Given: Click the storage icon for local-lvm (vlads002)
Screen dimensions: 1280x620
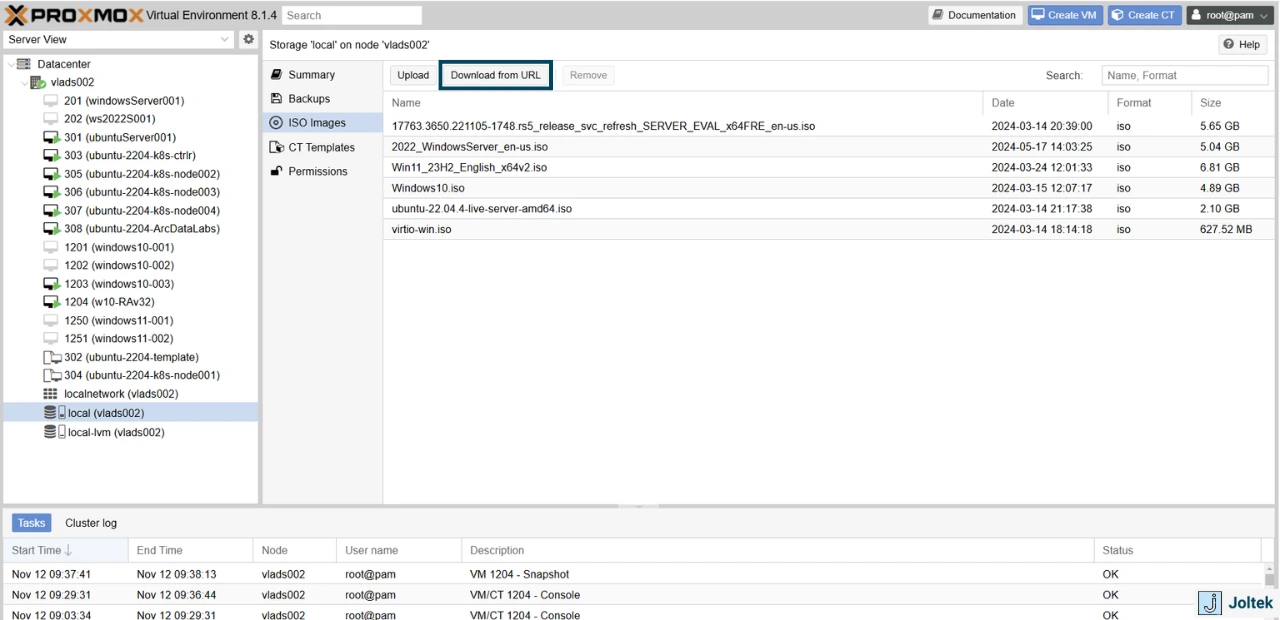Looking at the screenshot, I should pos(54,432).
